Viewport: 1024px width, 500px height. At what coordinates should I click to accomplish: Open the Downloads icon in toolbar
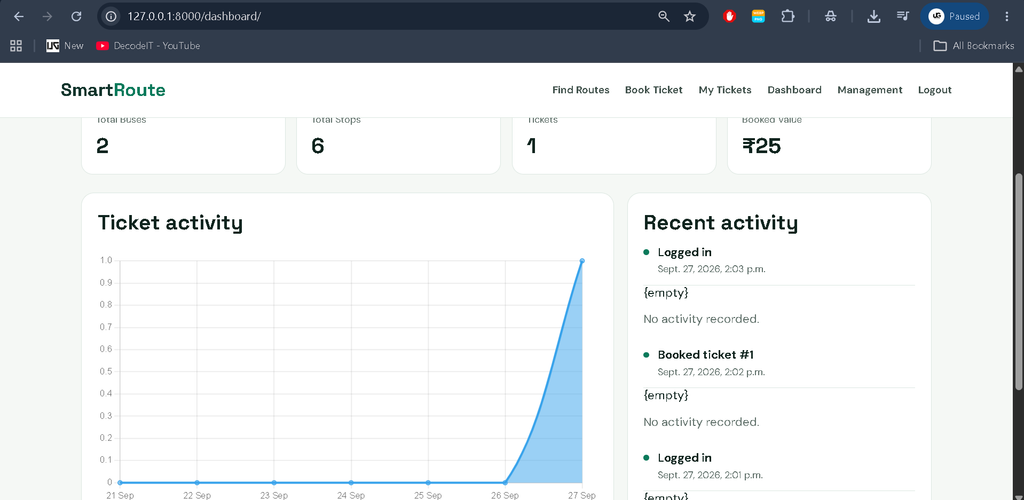[874, 16]
